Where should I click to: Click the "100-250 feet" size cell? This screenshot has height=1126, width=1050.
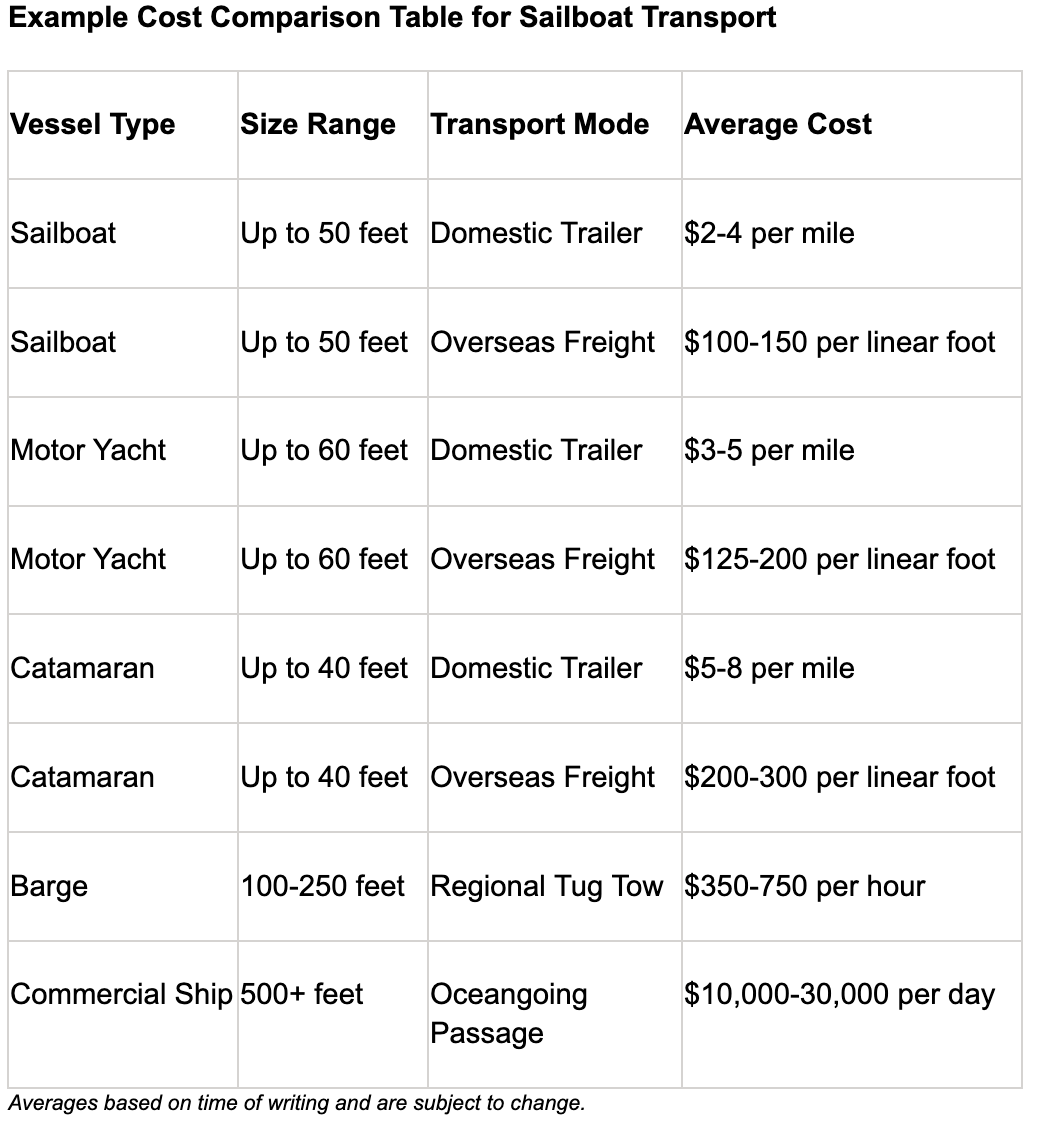click(323, 886)
